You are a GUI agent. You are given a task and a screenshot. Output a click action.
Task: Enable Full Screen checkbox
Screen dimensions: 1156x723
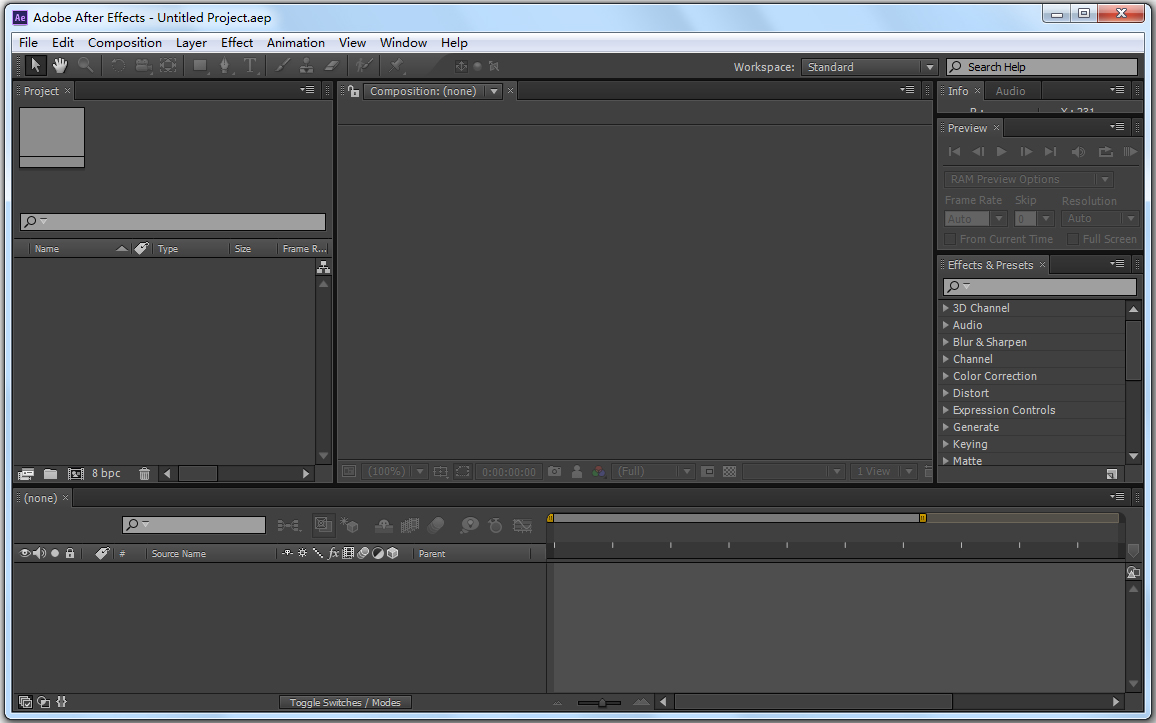pos(1073,239)
